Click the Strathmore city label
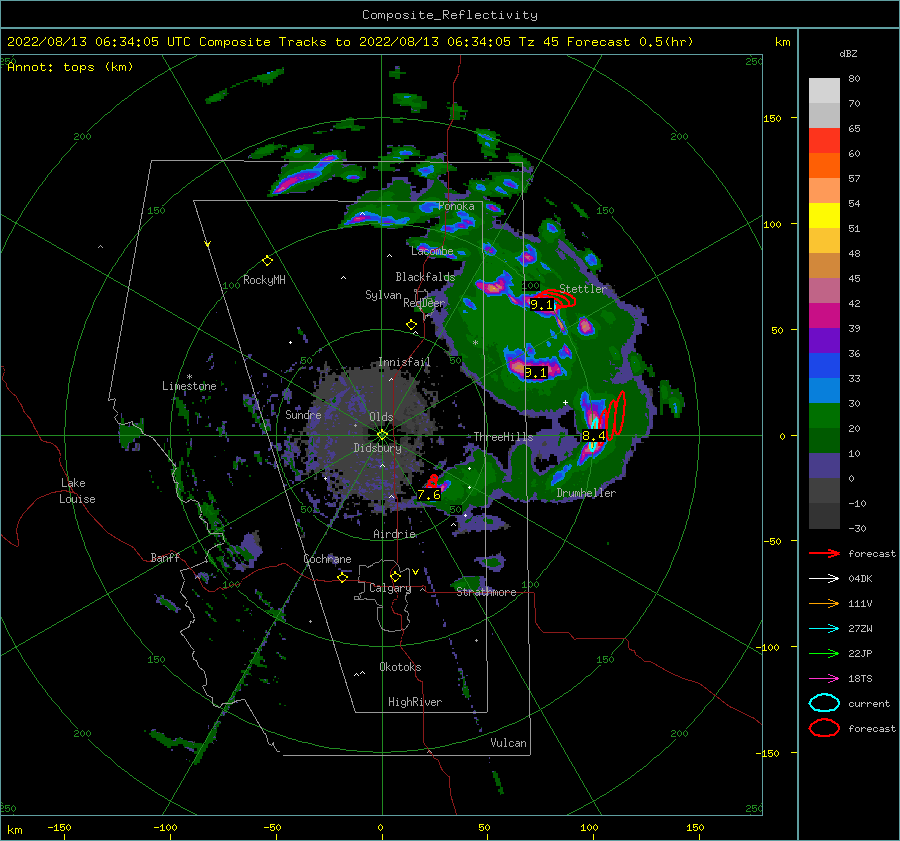Screen dimensions: 900x841 tap(486, 592)
